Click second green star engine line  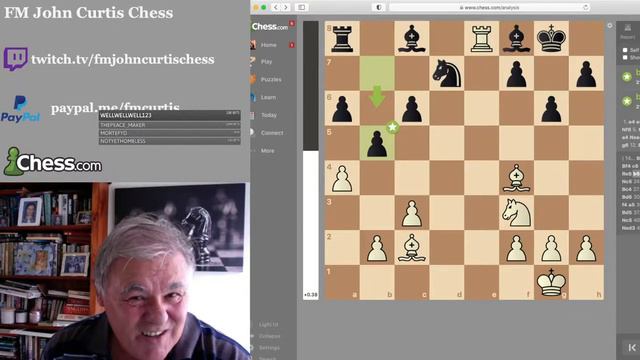pos(627,101)
